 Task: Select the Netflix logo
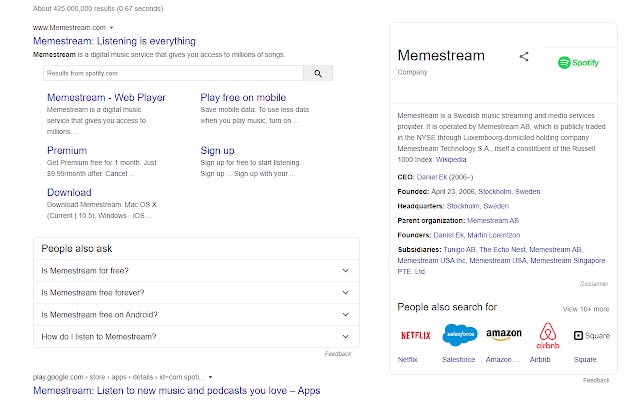click(416, 336)
